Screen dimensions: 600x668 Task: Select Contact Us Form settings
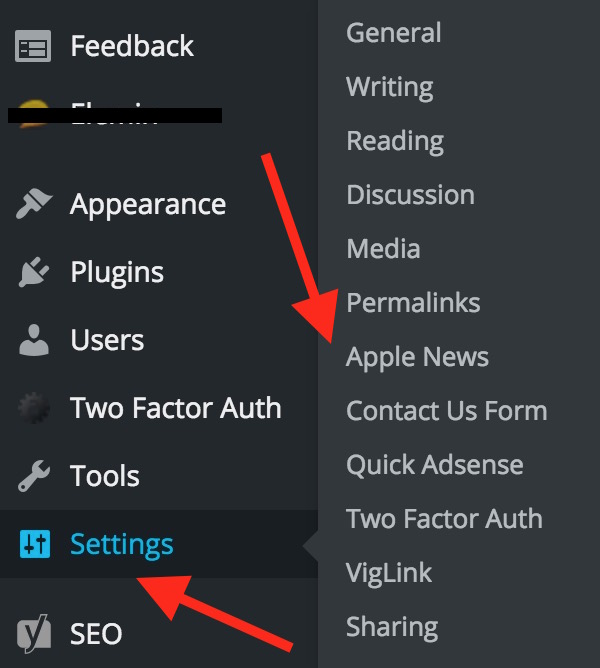(446, 411)
